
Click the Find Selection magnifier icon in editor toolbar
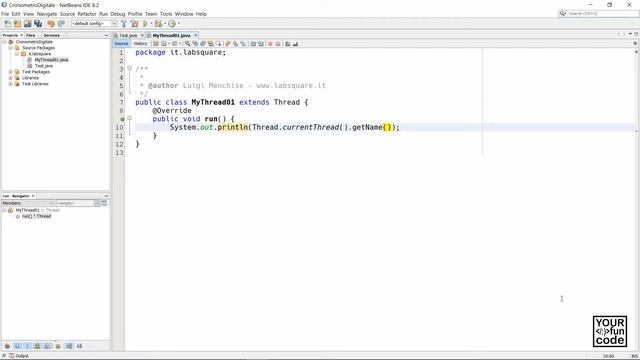[188, 44]
